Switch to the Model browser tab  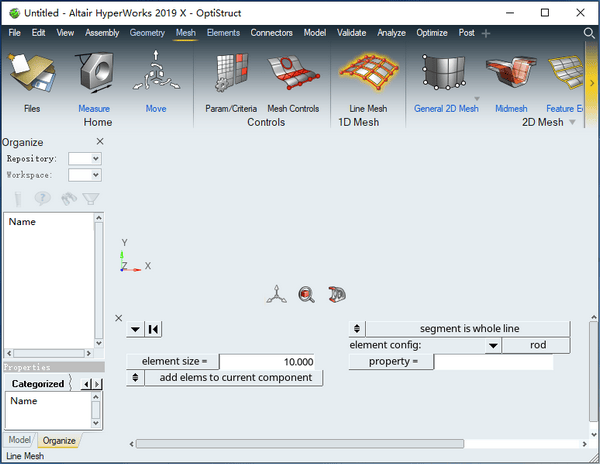point(19,440)
